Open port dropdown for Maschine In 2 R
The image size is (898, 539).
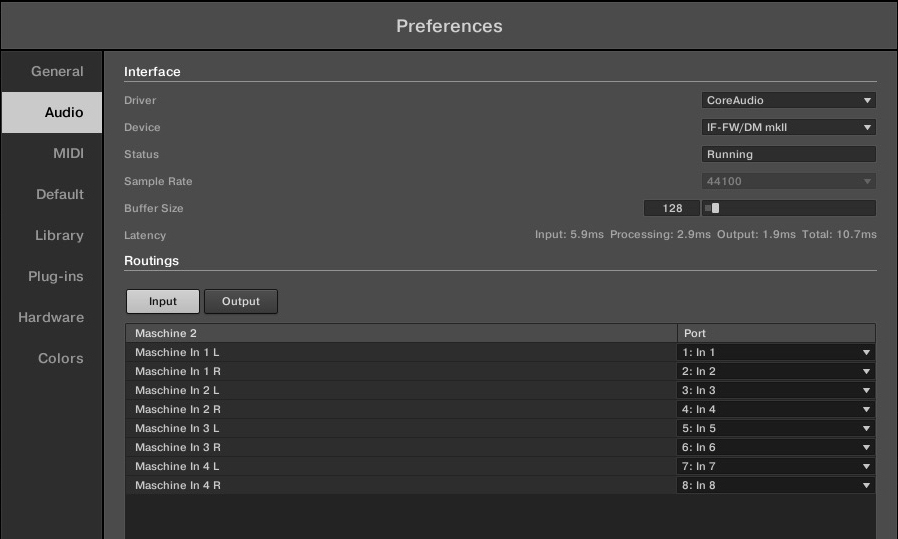(x=776, y=409)
